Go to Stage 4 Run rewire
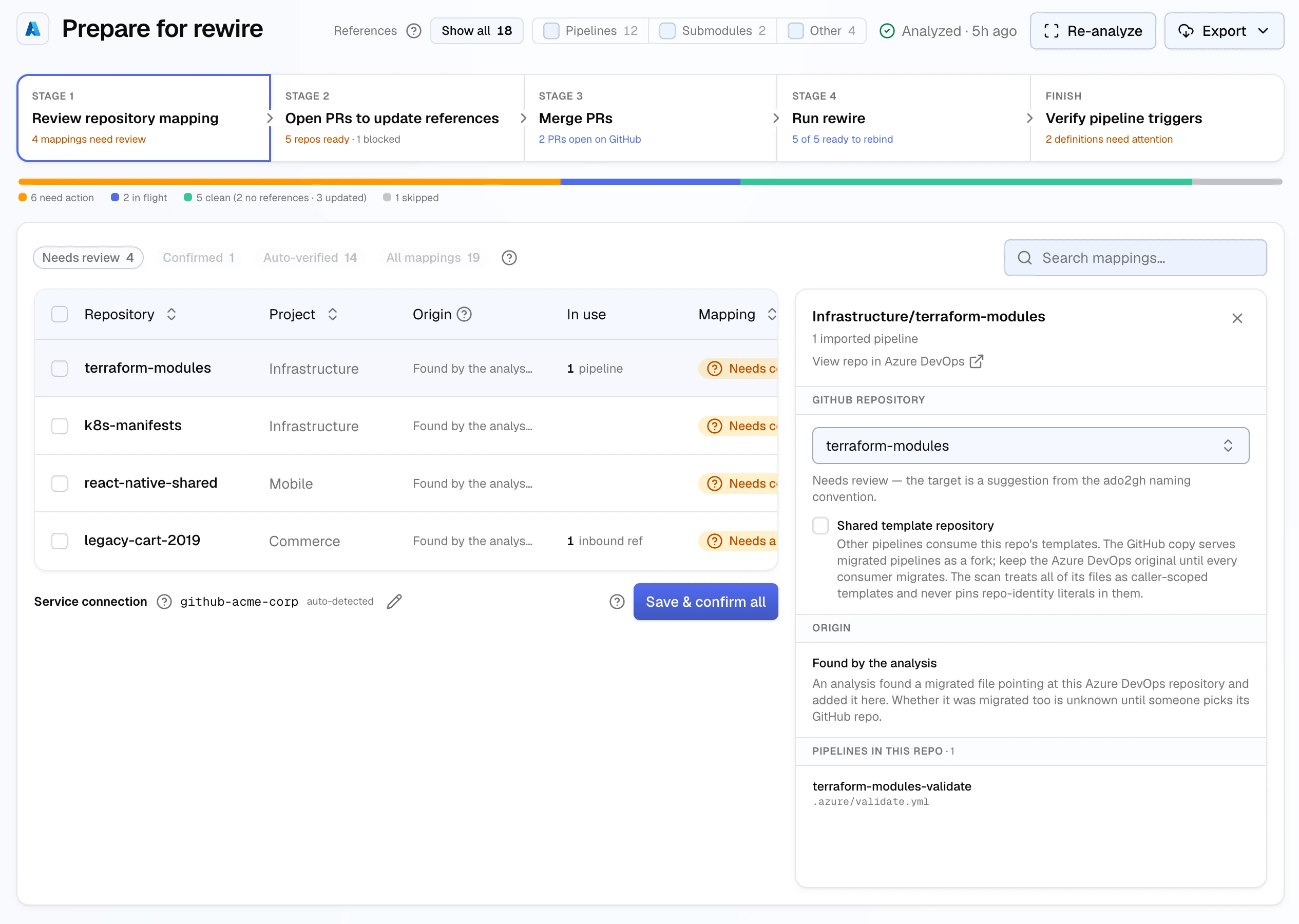Screen dimensions: 1299x924 click(x=904, y=118)
